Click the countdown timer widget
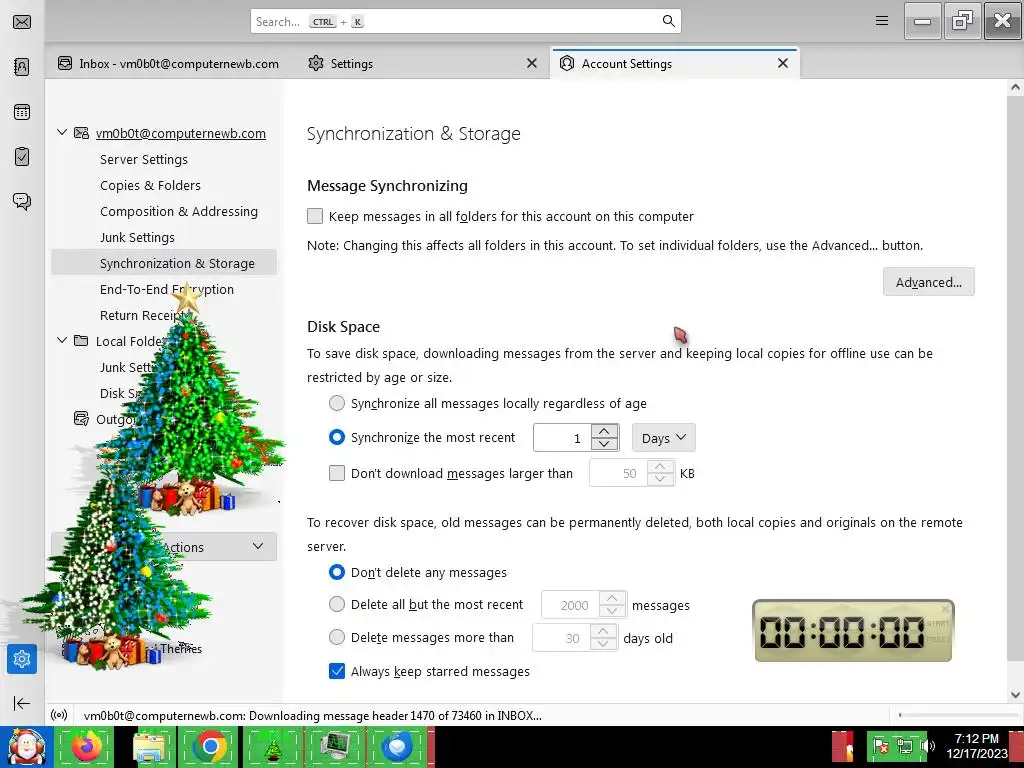Screen dimensions: 1024x768 [x=853, y=631]
